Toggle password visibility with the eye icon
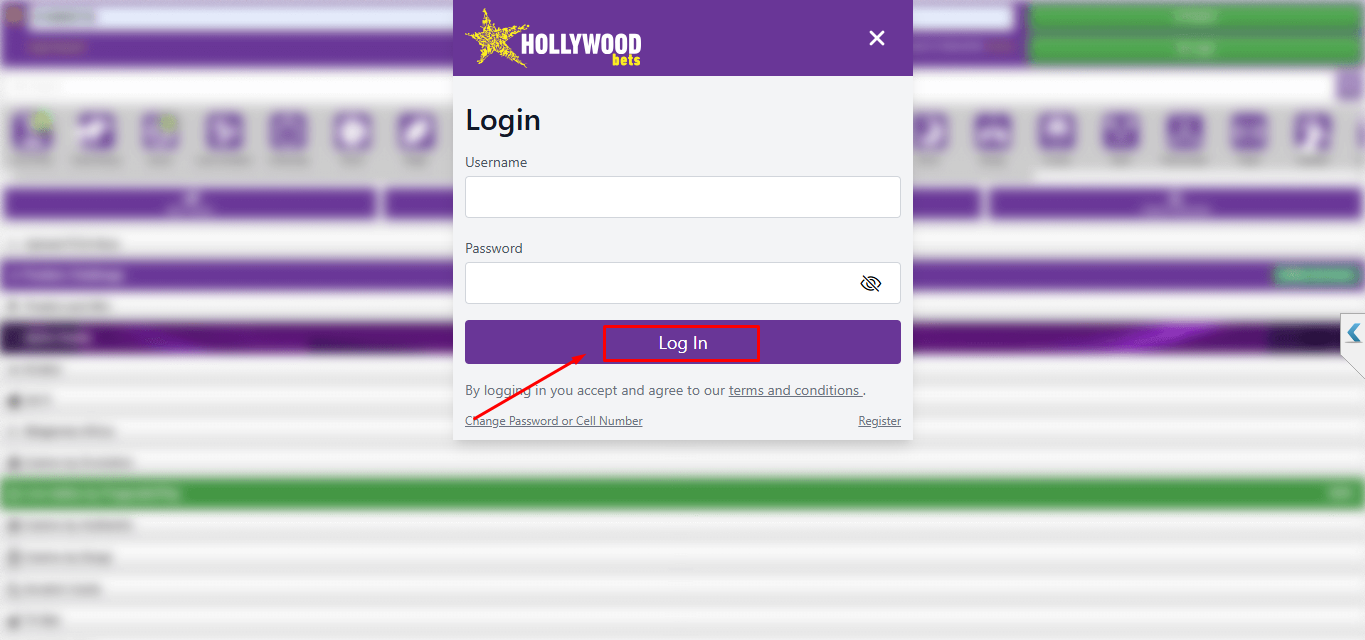This screenshot has height=640, width=1365. tap(870, 283)
